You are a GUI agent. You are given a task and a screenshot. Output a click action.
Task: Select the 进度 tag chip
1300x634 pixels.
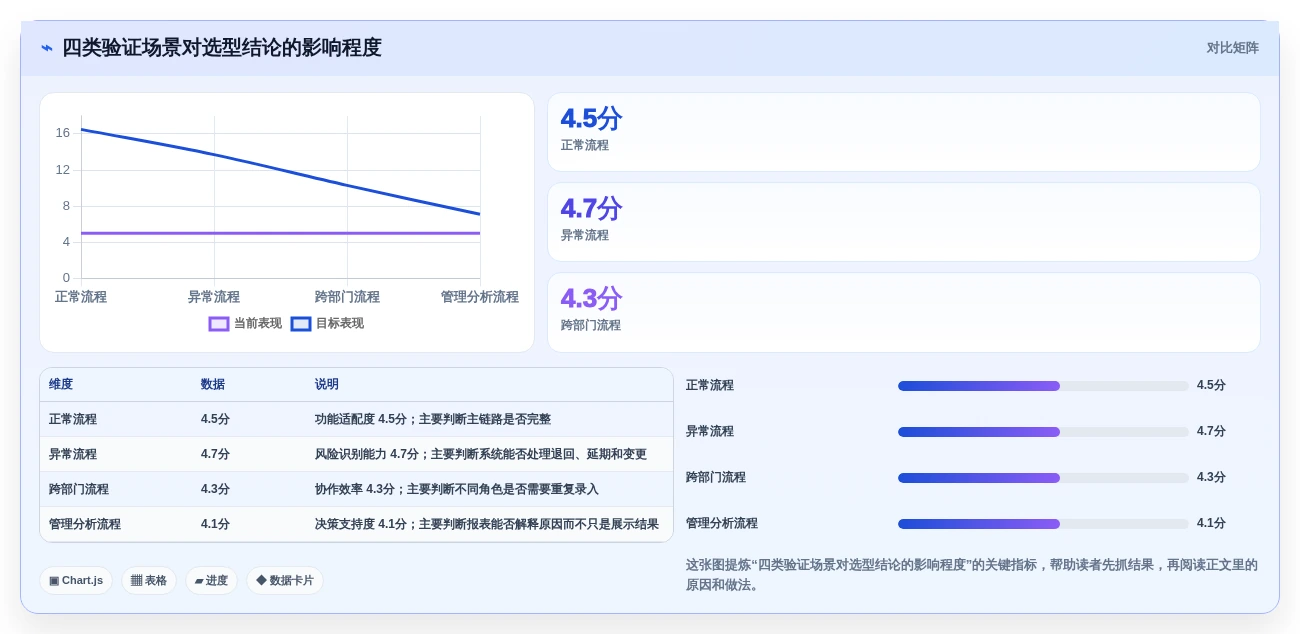[x=211, y=580]
